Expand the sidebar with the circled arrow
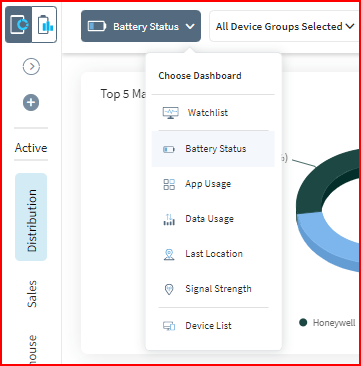Image resolution: width=361 pixels, height=366 pixels. pos(31,67)
